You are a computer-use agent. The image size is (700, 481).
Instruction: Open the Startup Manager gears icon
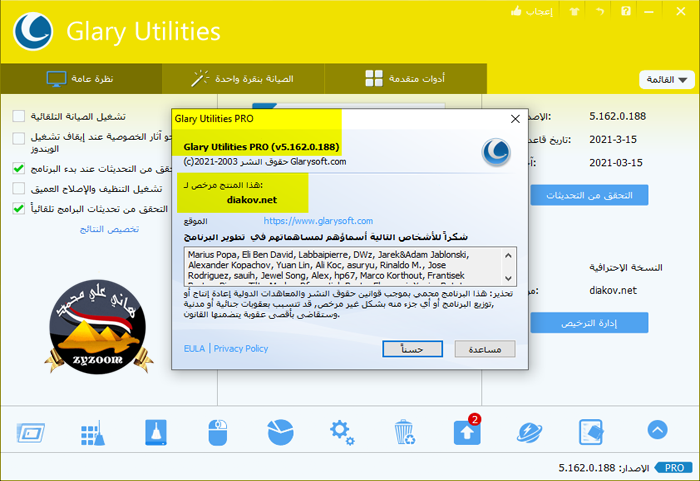click(342, 432)
